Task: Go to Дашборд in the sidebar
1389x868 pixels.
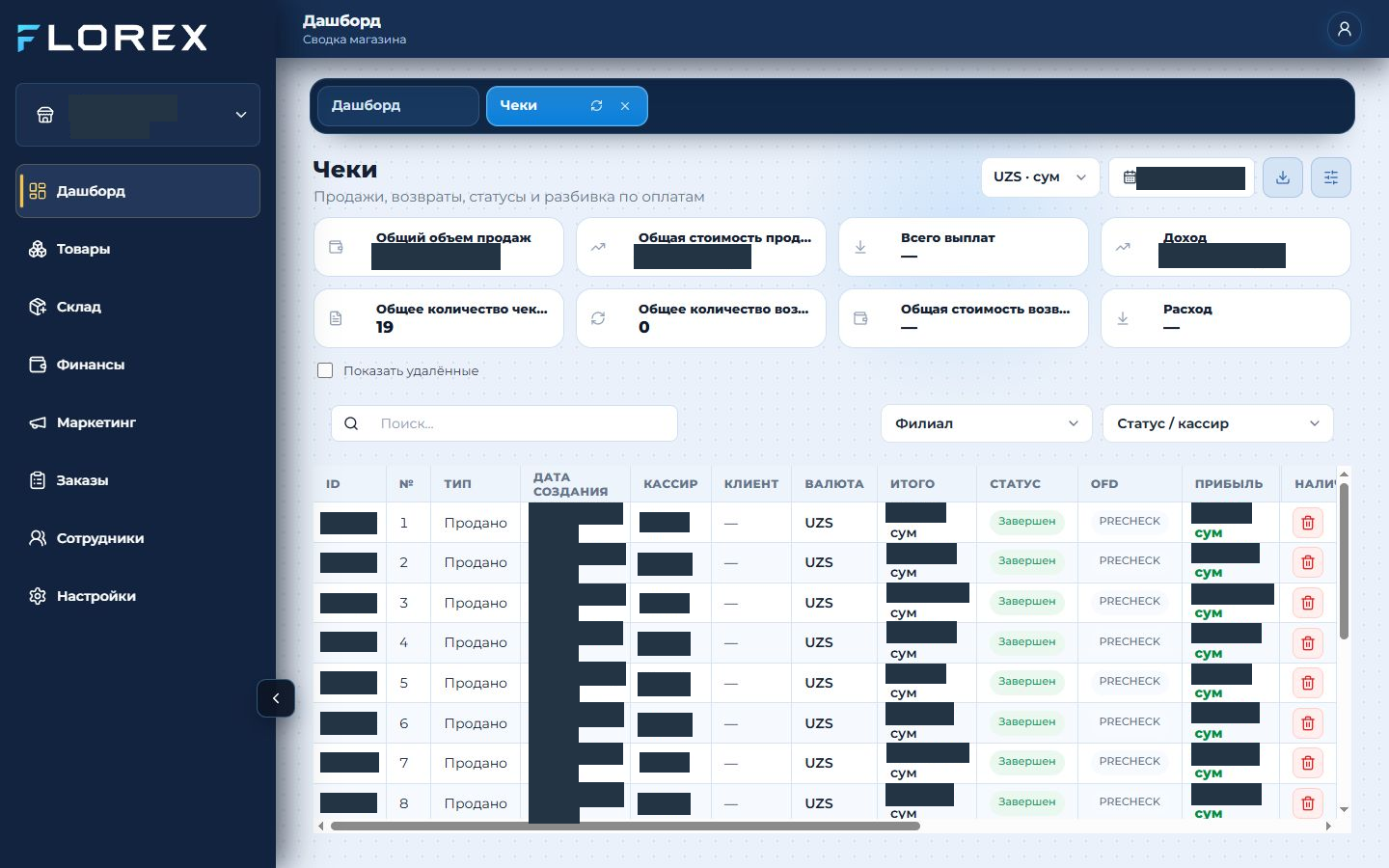Action: tap(138, 191)
